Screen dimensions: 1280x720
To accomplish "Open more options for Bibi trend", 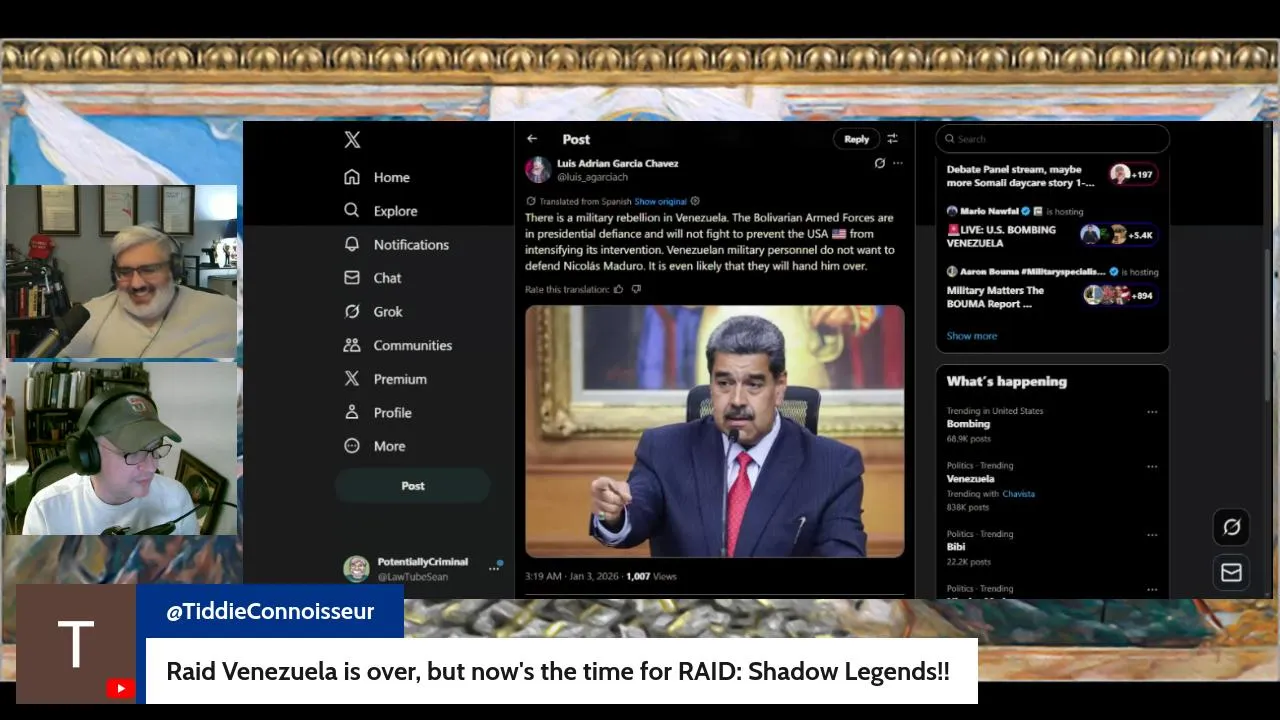I will tap(1152, 535).
